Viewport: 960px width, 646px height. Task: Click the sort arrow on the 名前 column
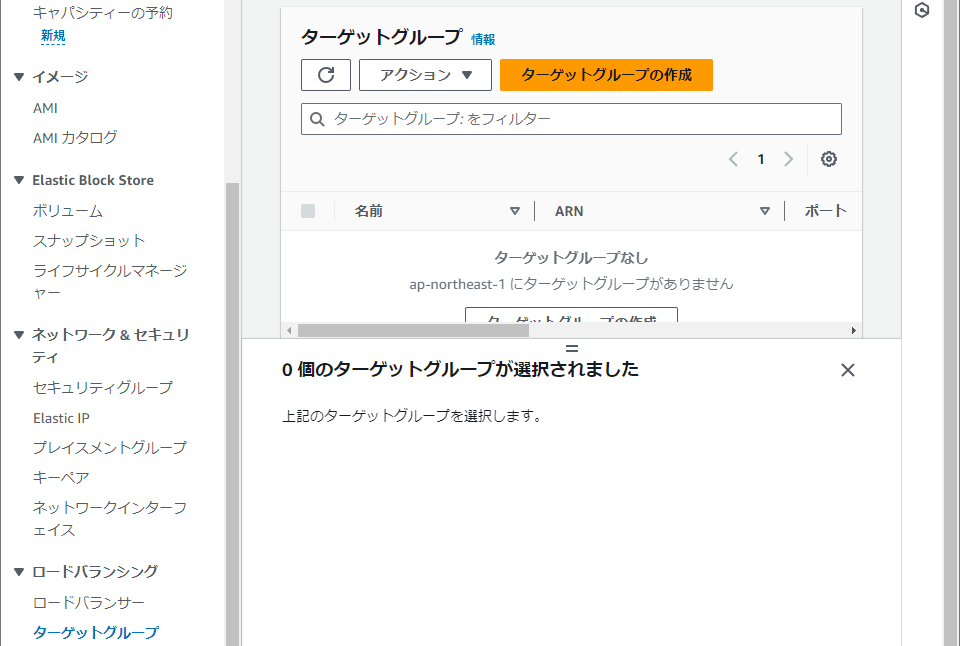coord(516,211)
